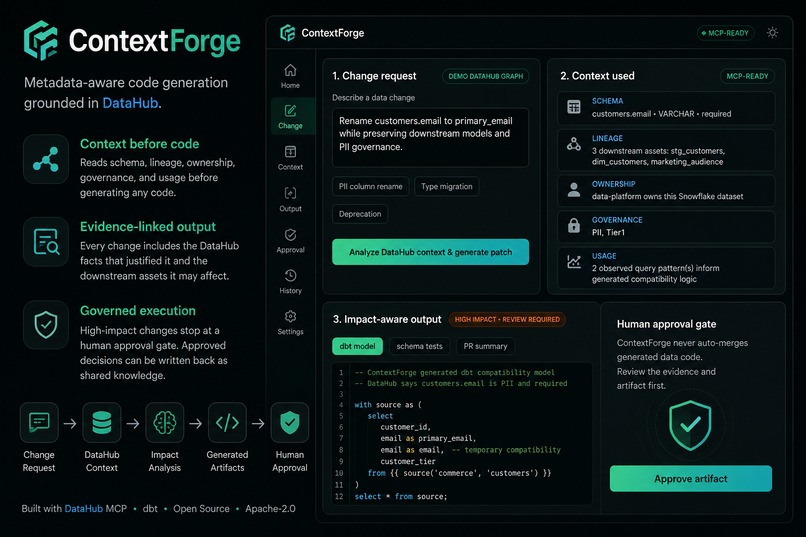Image resolution: width=806 pixels, height=537 pixels.
Task: Click the DataHub link in the footer
Action: (83, 509)
